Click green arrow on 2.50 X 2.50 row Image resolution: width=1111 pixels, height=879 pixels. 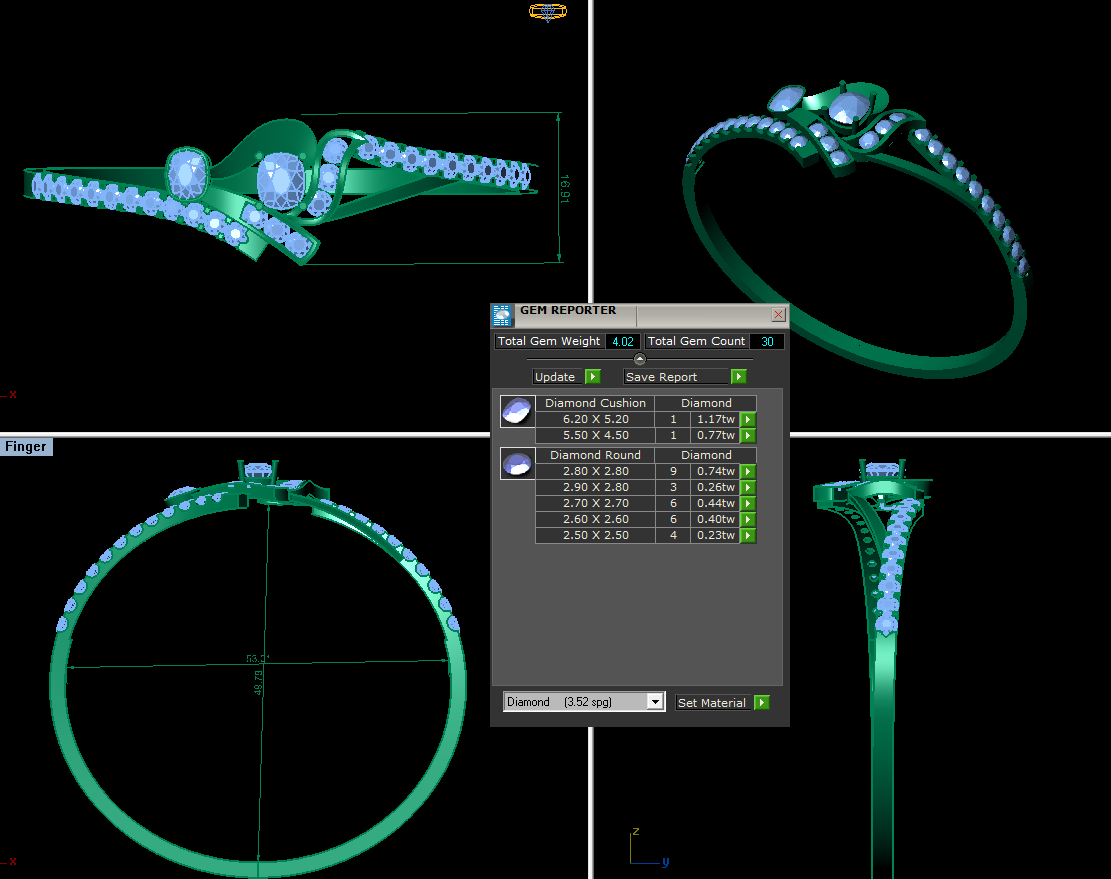(x=748, y=535)
